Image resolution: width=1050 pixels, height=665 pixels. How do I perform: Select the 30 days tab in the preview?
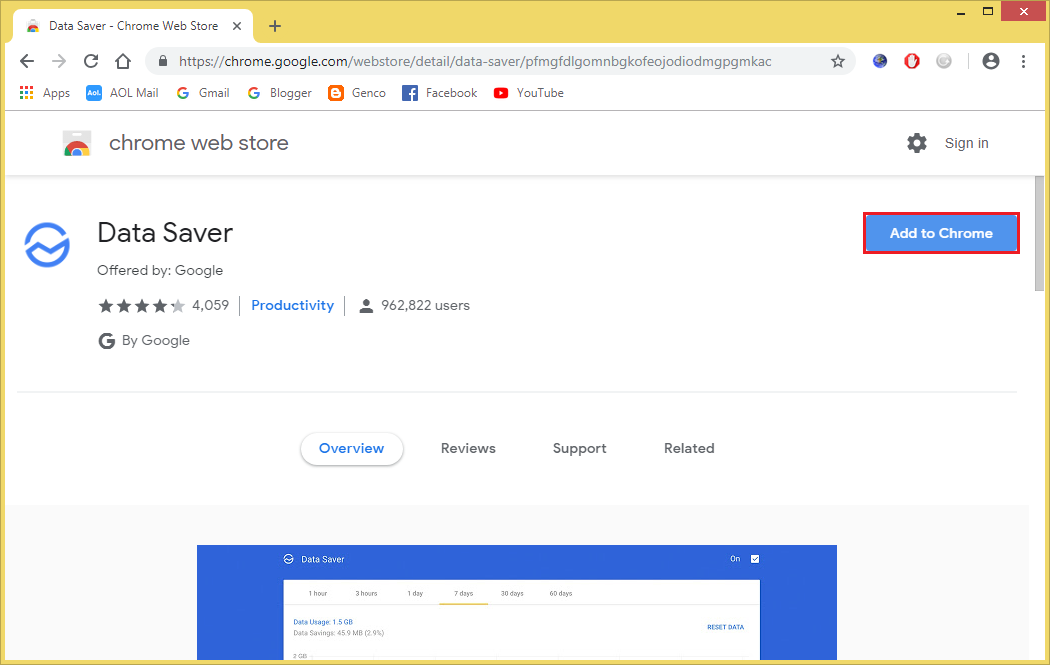pos(512,593)
